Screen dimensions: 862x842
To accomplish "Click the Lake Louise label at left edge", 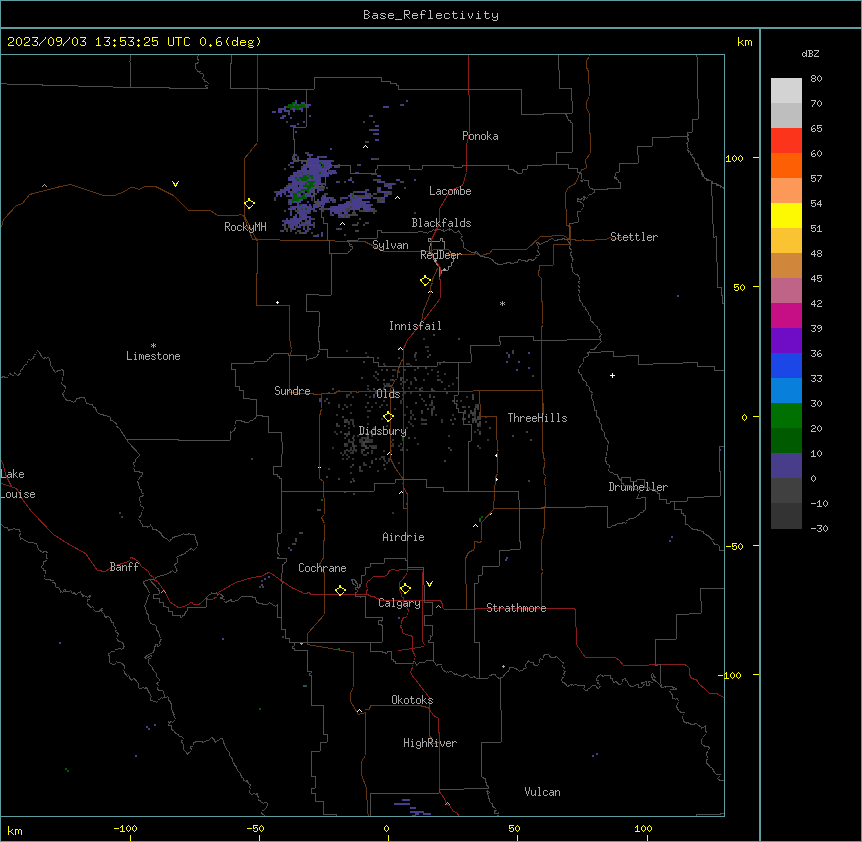I will coord(18,484).
